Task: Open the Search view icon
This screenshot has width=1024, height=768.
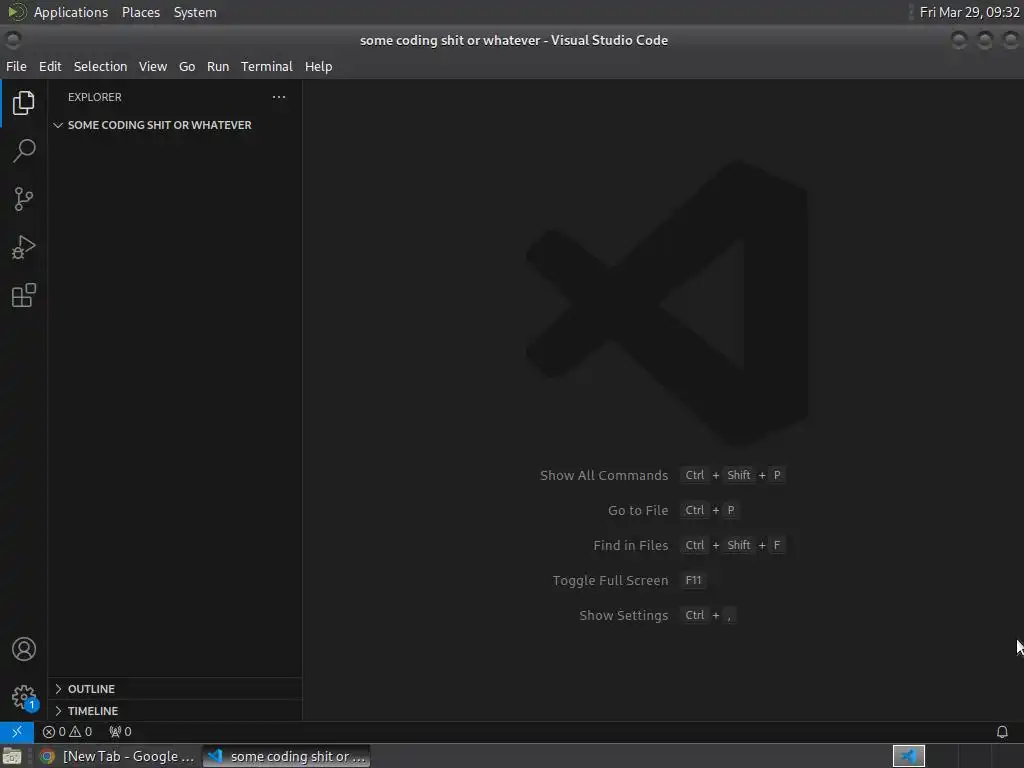Action: click(24, 151)
